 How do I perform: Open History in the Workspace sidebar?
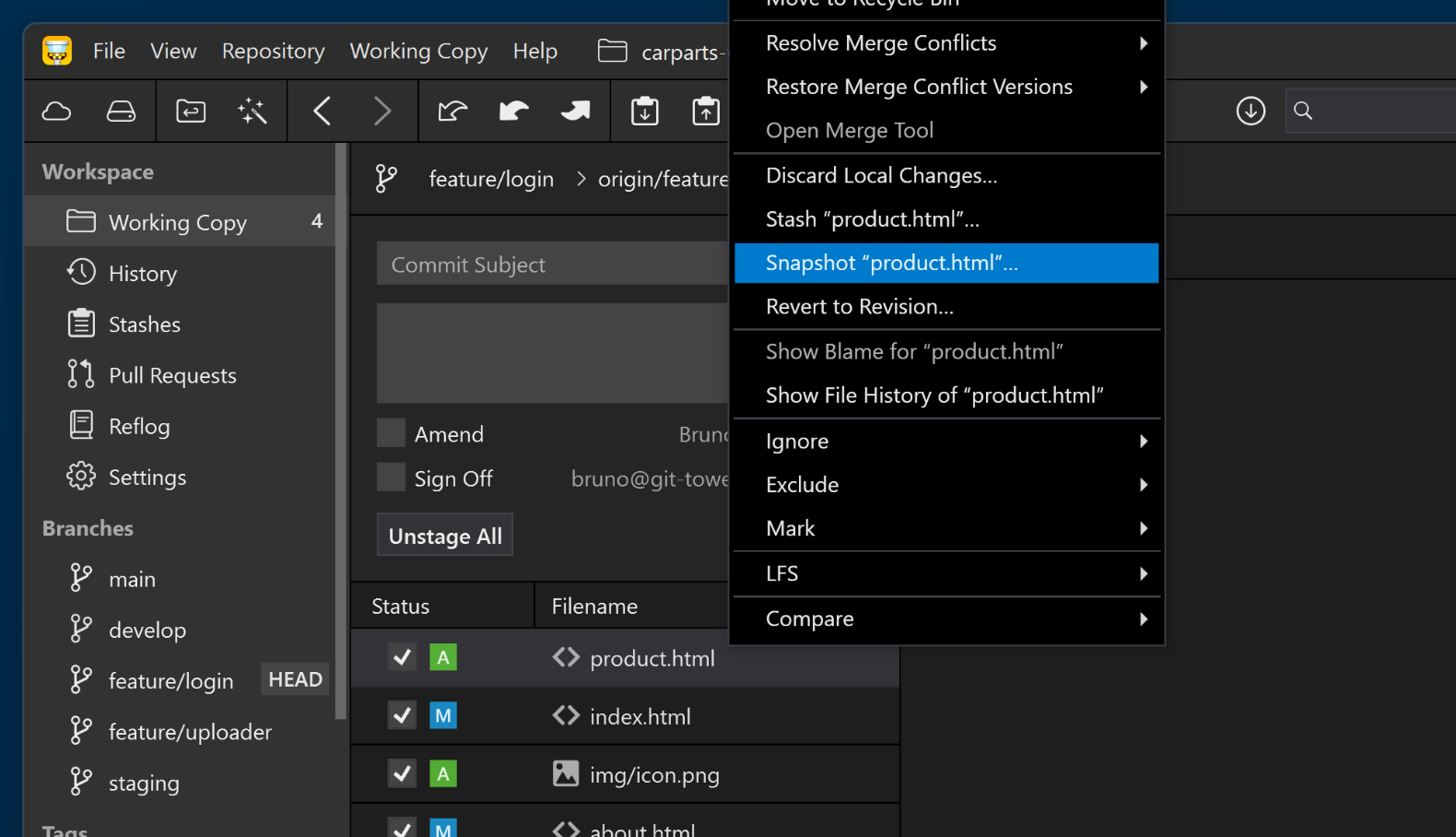pos(143,274)
